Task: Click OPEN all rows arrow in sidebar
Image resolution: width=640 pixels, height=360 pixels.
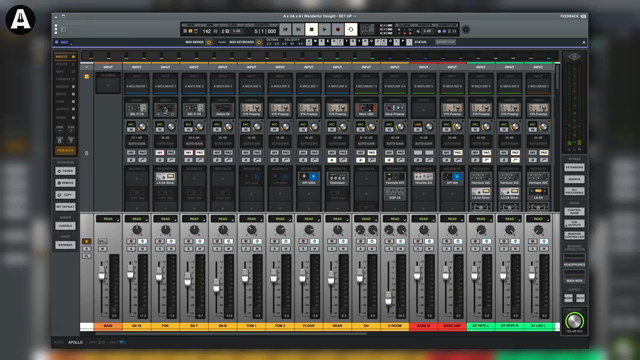Action: pyautogui.click(x=60, y=129)
